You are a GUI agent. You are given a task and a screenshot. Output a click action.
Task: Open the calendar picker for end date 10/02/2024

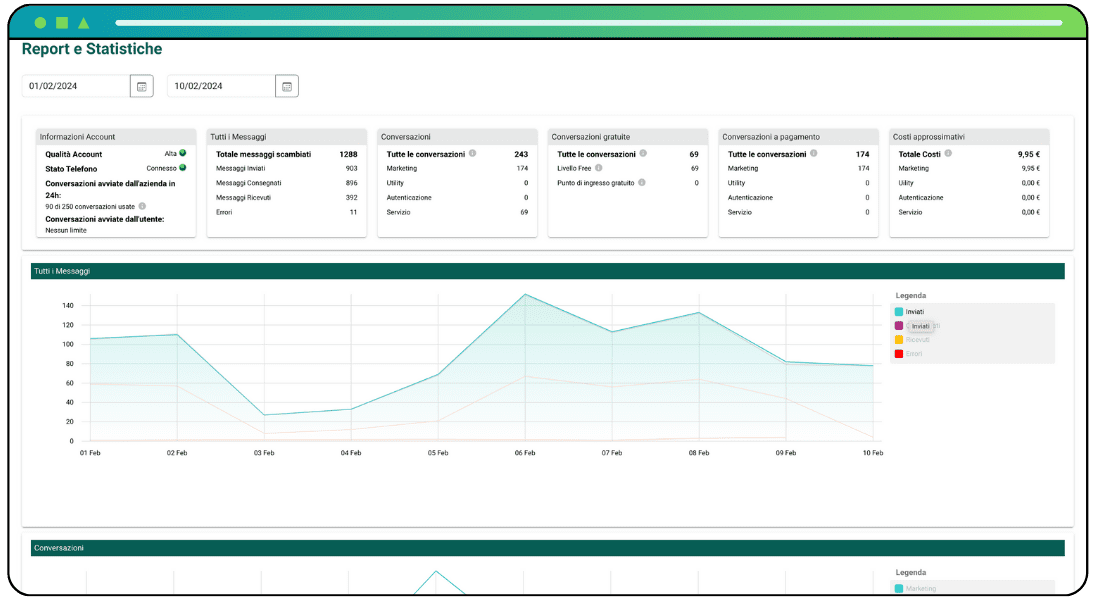point(287,86)
